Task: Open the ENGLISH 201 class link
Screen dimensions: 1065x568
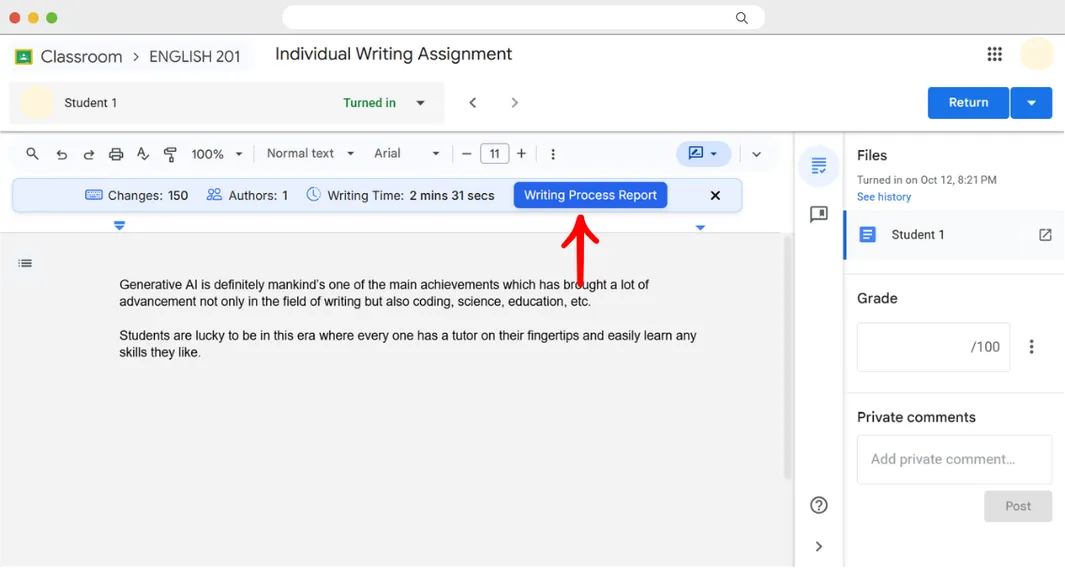Action: tap(195, 56)
